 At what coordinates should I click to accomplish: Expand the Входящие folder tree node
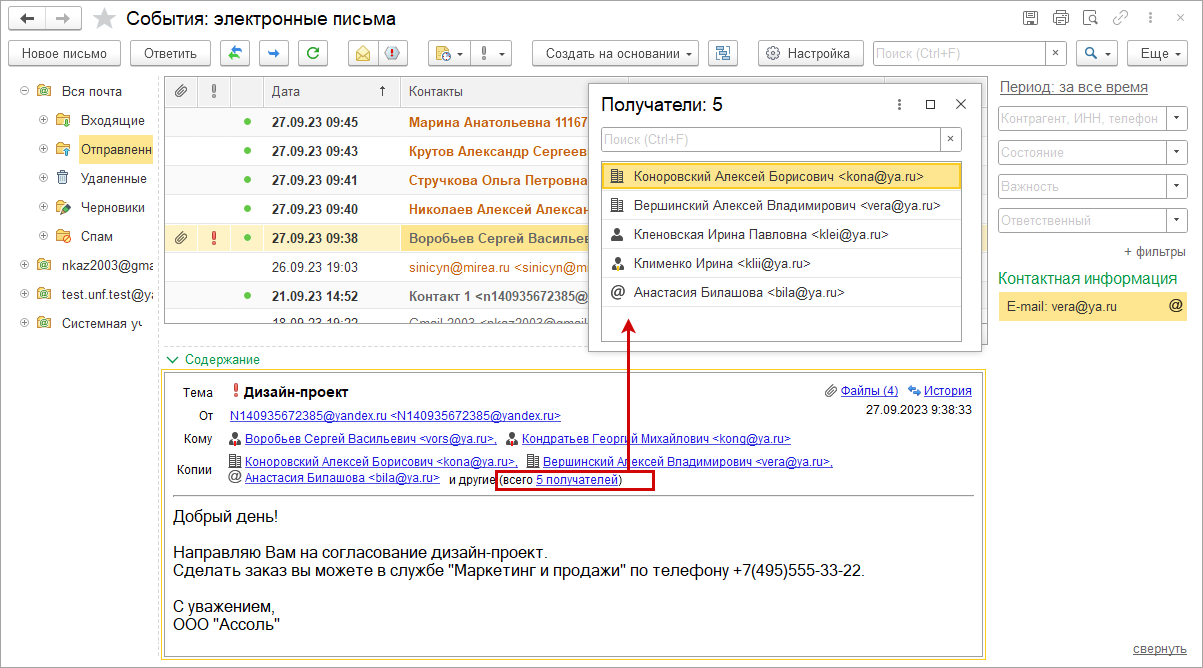[x=43, y=120]
